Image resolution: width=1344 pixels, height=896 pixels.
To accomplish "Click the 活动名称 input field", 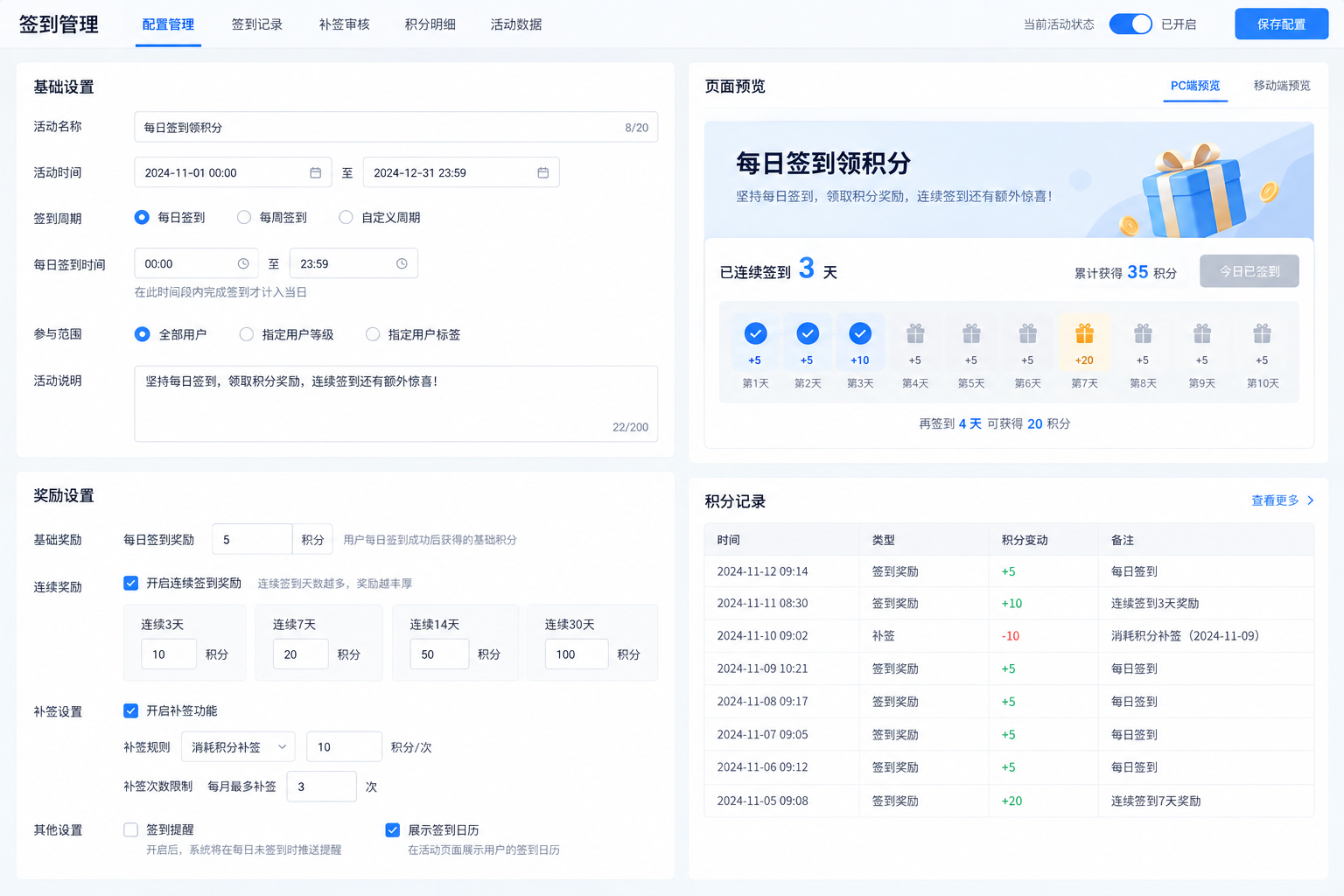I will [x=396, y=128].
